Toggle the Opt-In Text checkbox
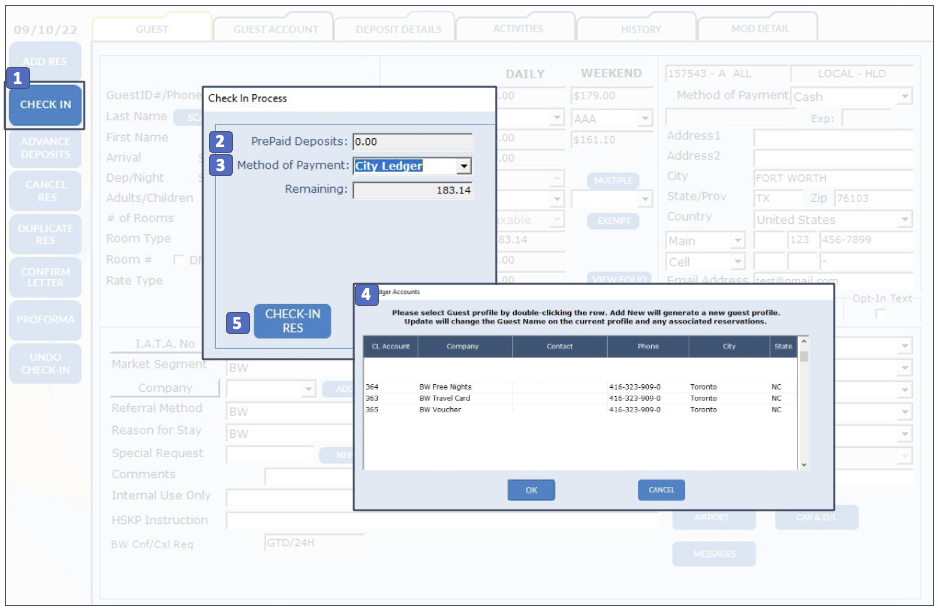938x611 pixels. pyautogui.click(x=881, y=315)
